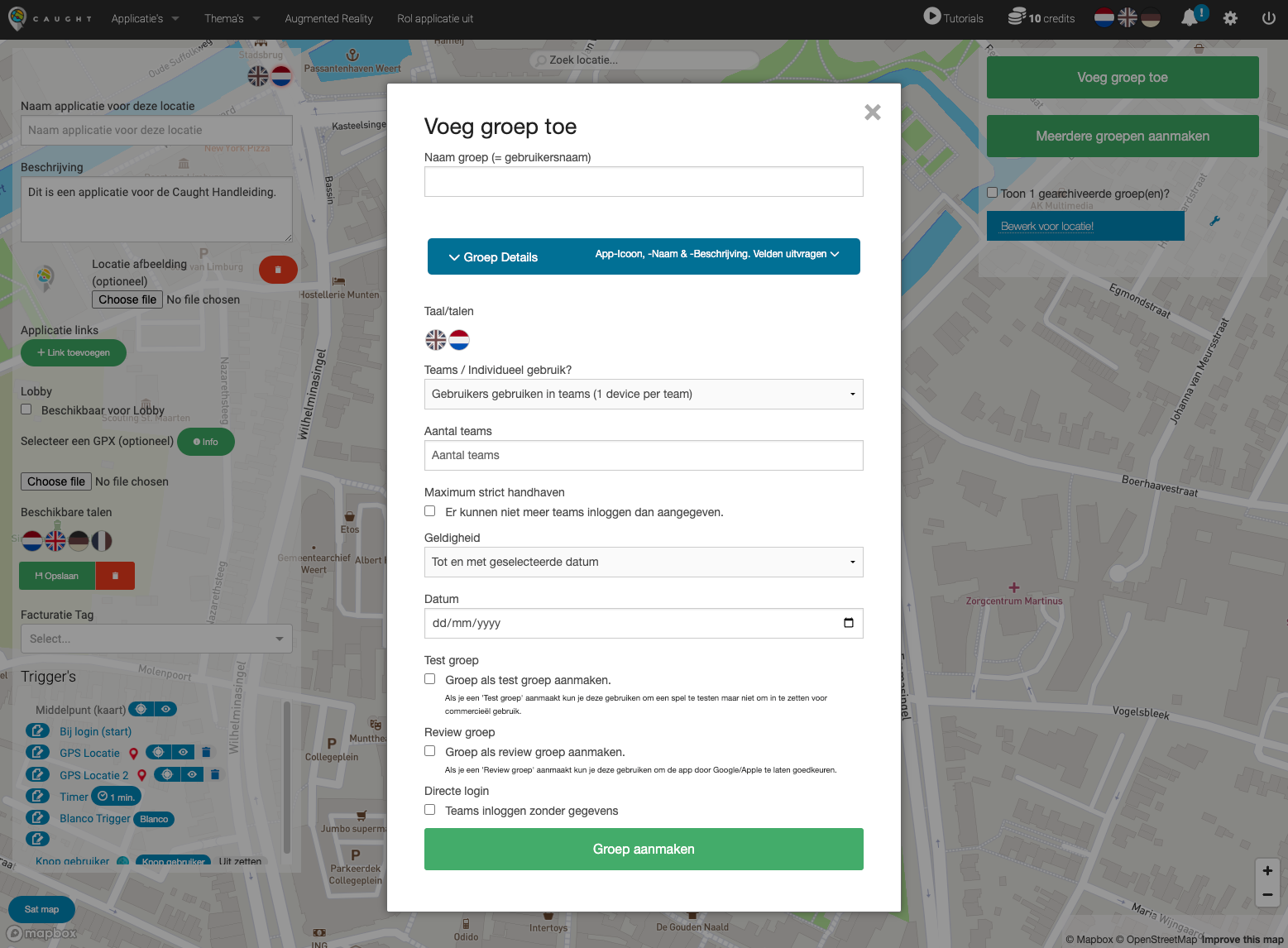Open the Geldigheid dropdown
The image size is (1288, 948).
644,563
